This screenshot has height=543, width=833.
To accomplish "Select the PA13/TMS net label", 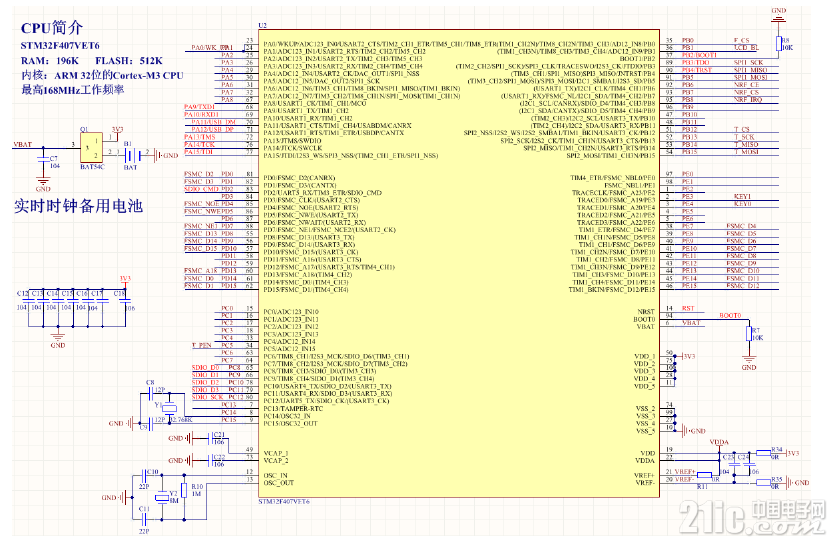I will 200,137.
